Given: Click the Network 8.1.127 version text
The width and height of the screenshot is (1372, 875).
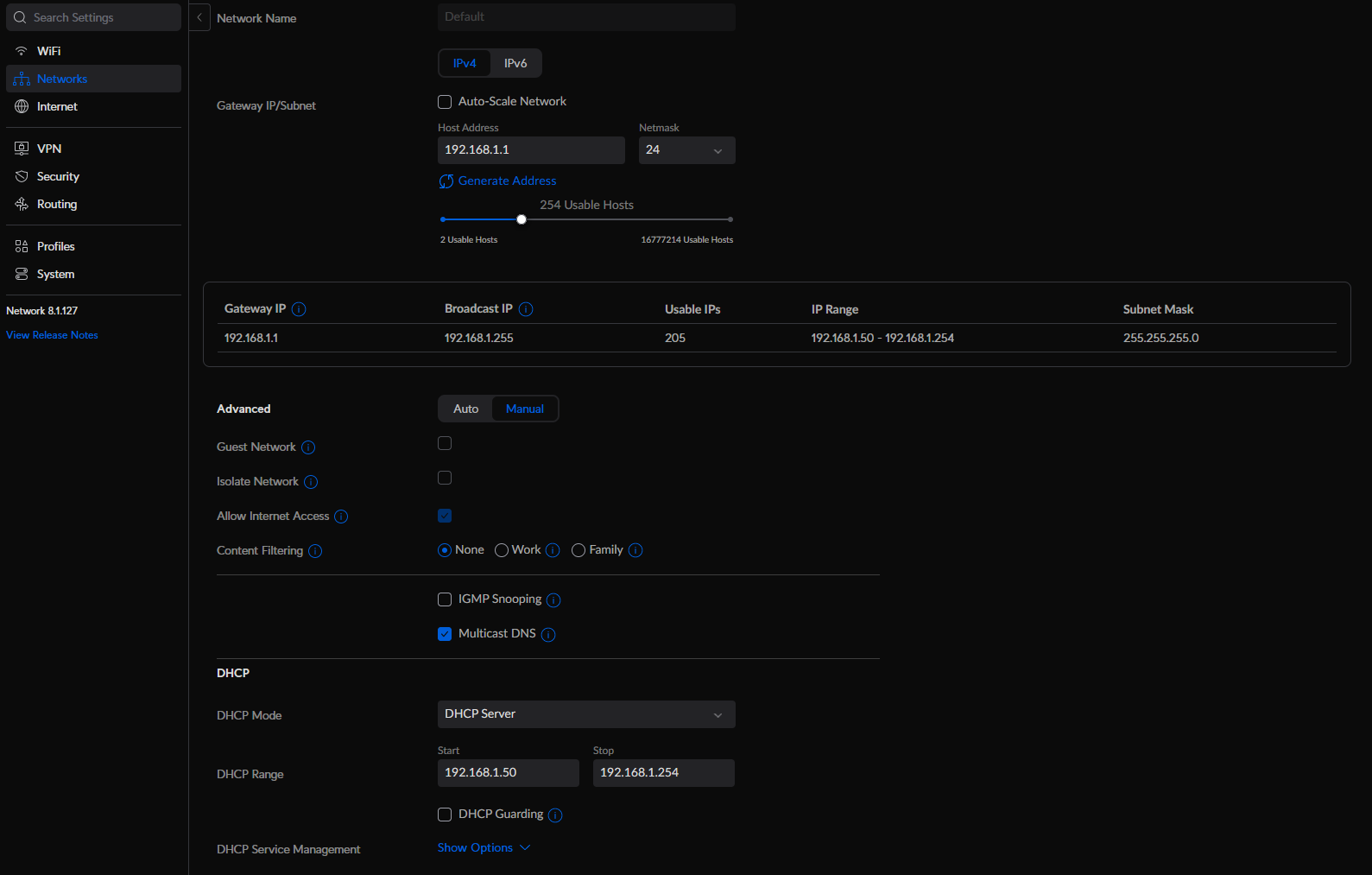Looking at the screenshot, I should 41,311.
